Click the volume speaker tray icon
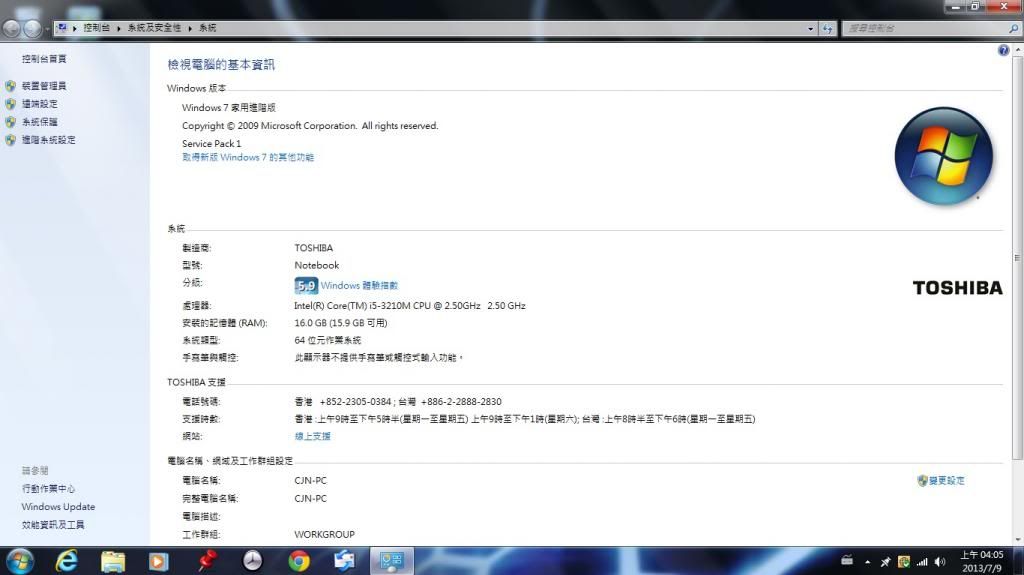Image resolution: width=1024 pixels, height=575 pixels. click(940, 562)
